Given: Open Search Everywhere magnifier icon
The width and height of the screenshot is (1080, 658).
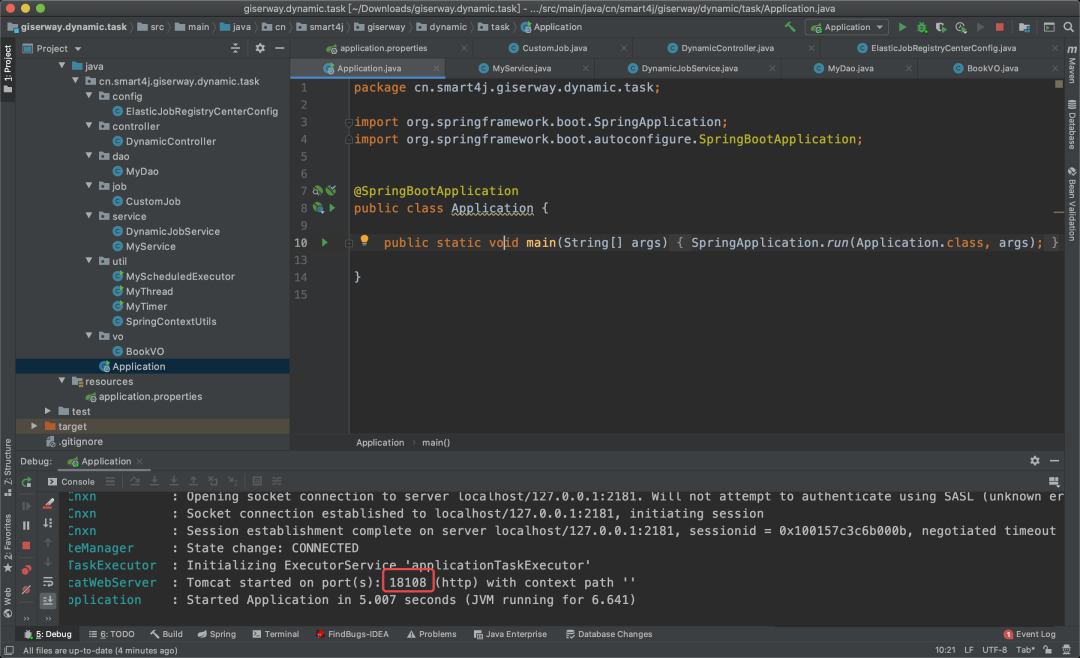Looking at the screenshot, I should (x=1068, y=27).
